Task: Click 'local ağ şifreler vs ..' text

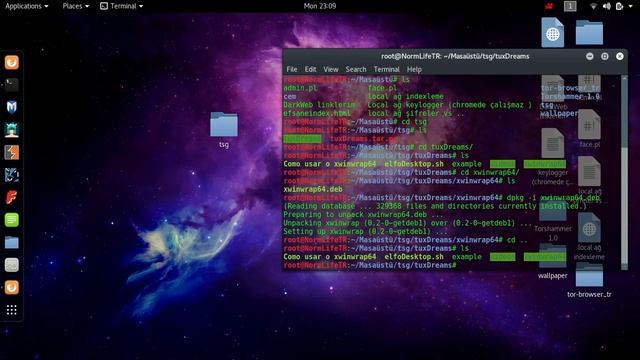Action: coord(416,113)
